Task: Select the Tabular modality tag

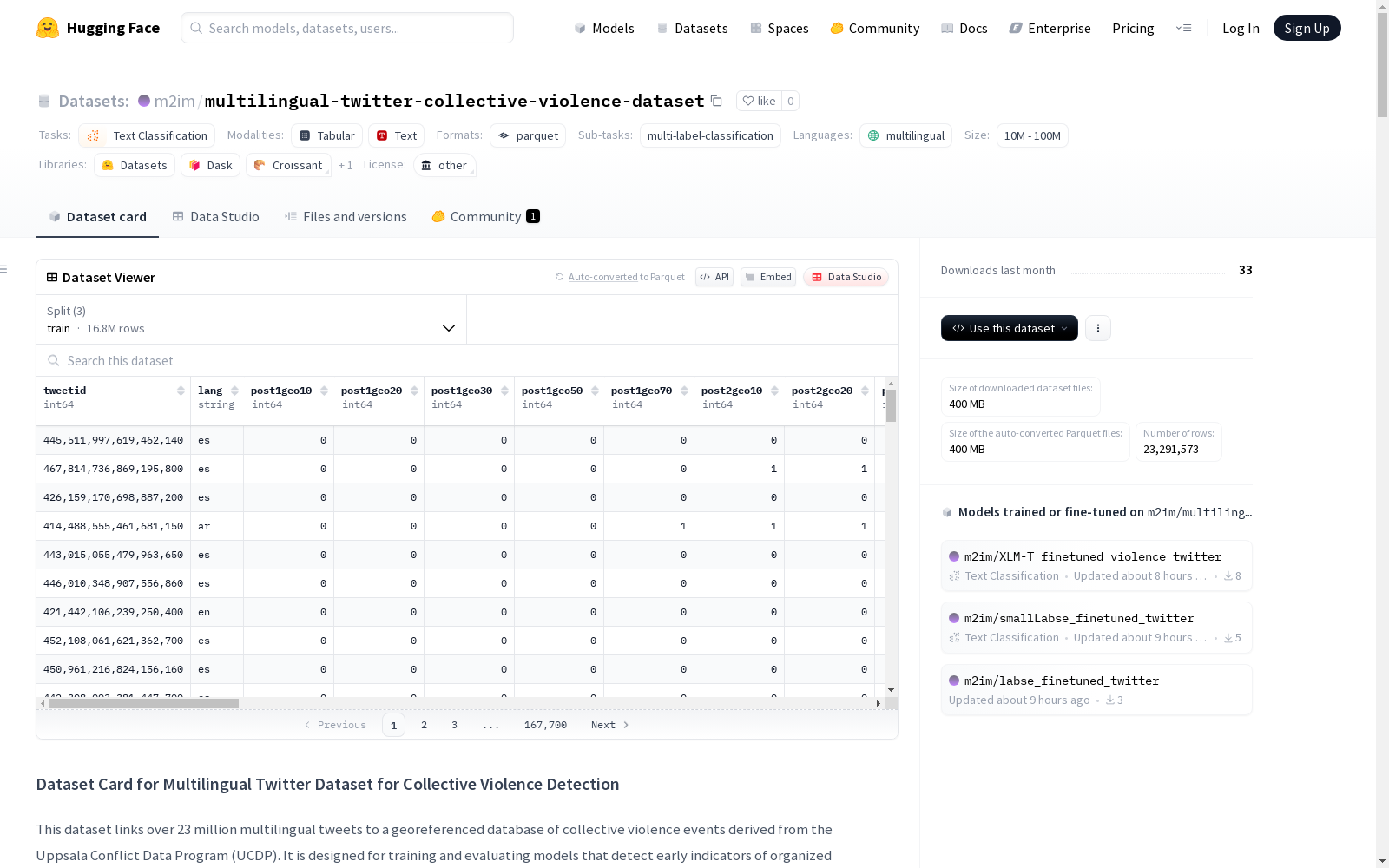Action: point(326,135)
